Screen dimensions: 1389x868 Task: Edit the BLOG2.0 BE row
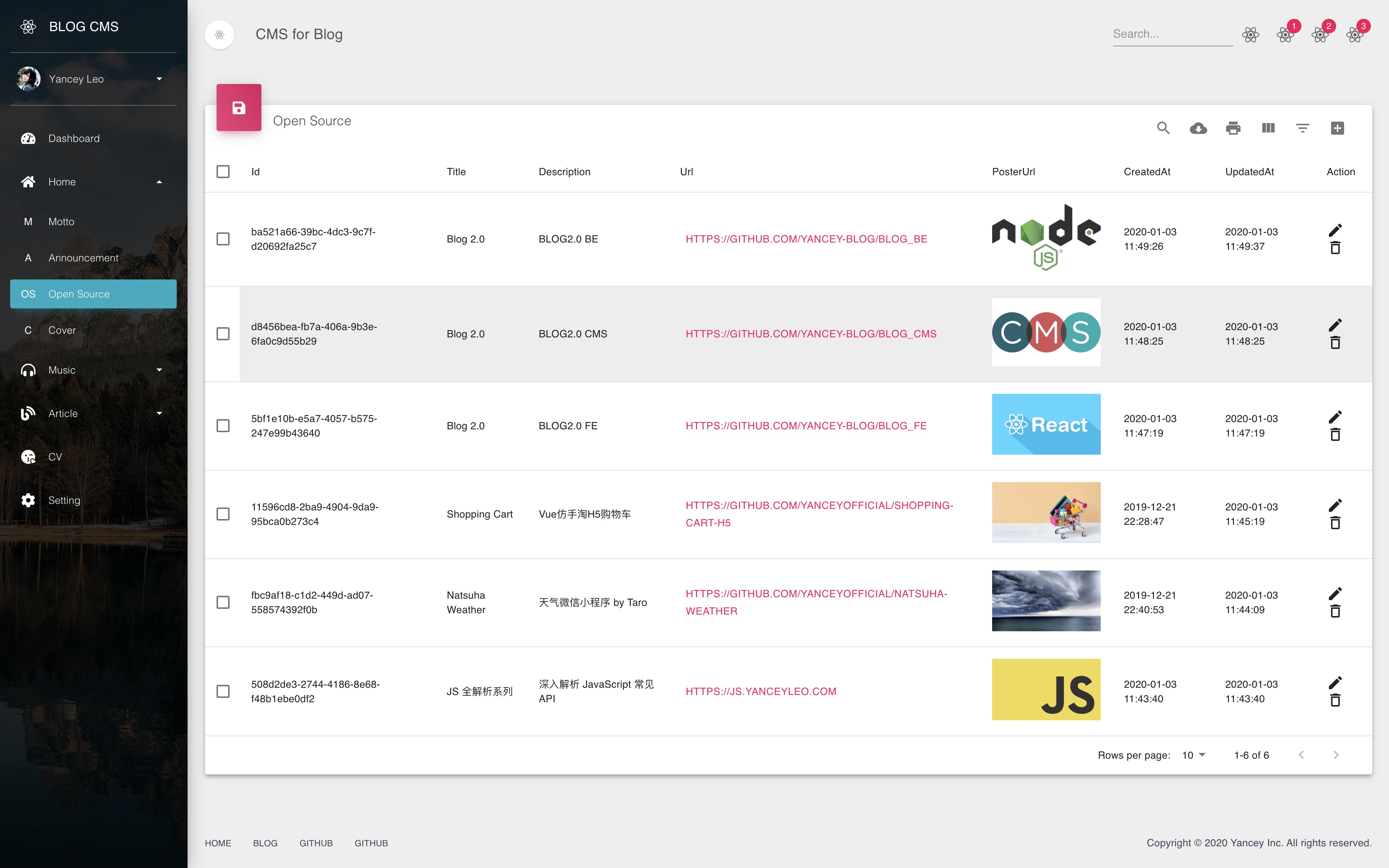[1335, 230]
